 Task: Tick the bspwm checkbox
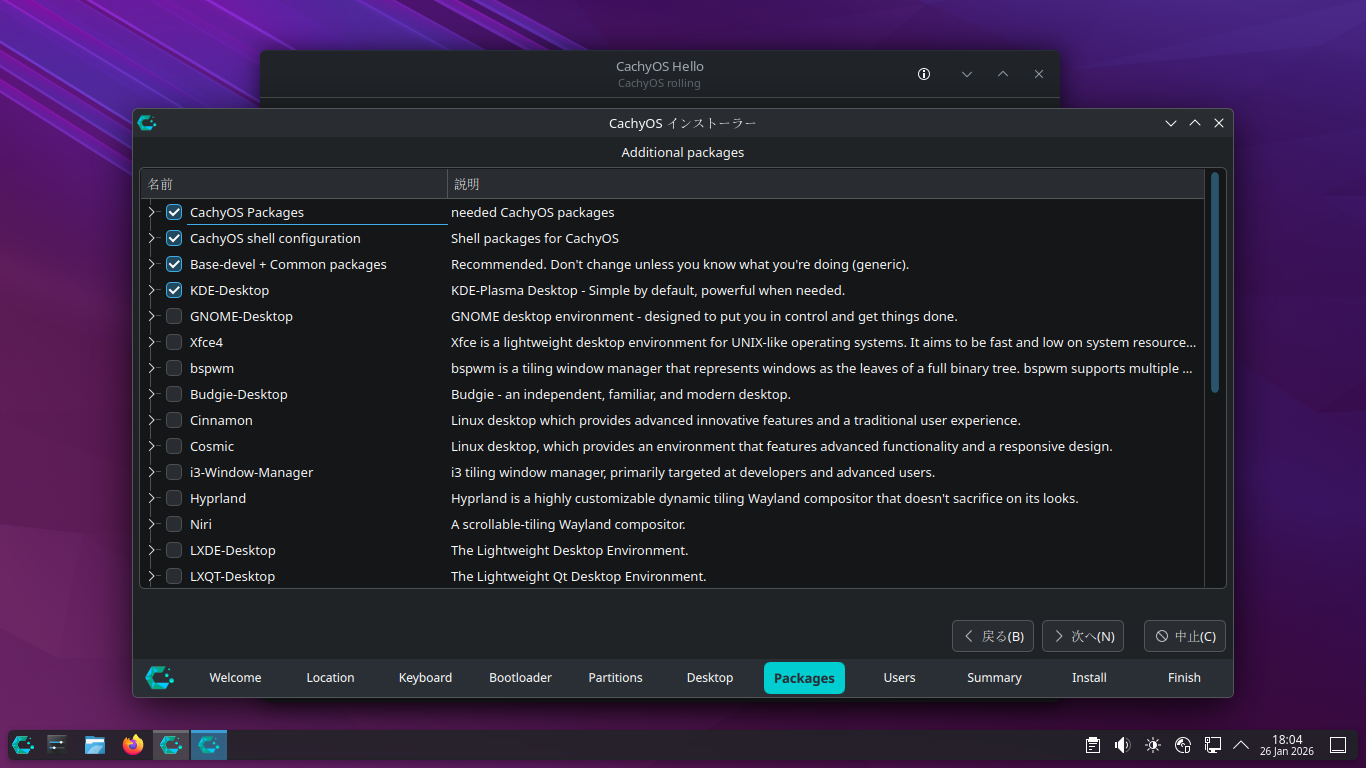pyautogui.click(x=174, y=368)
